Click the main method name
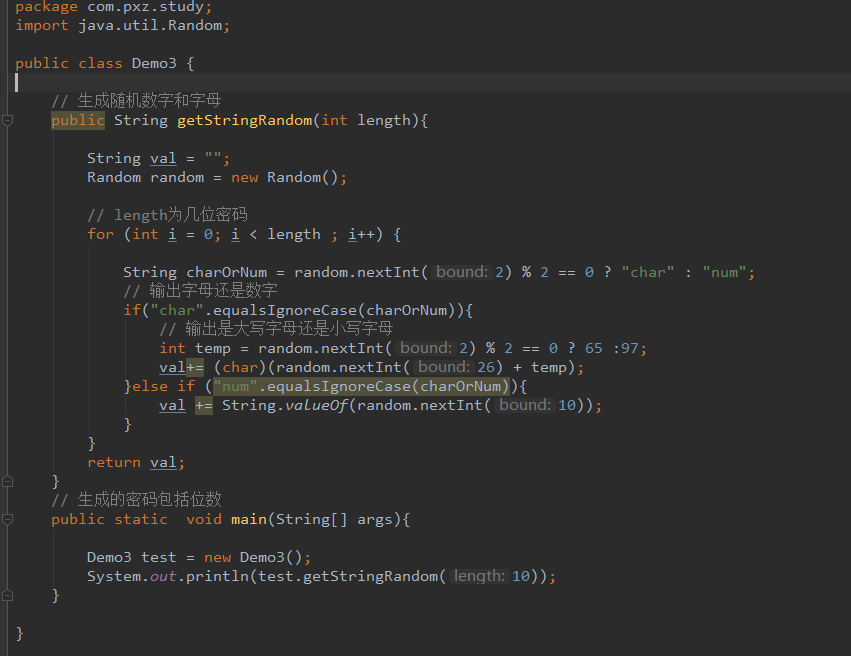This screenshot has height=656, width=851. click(249, 519)
